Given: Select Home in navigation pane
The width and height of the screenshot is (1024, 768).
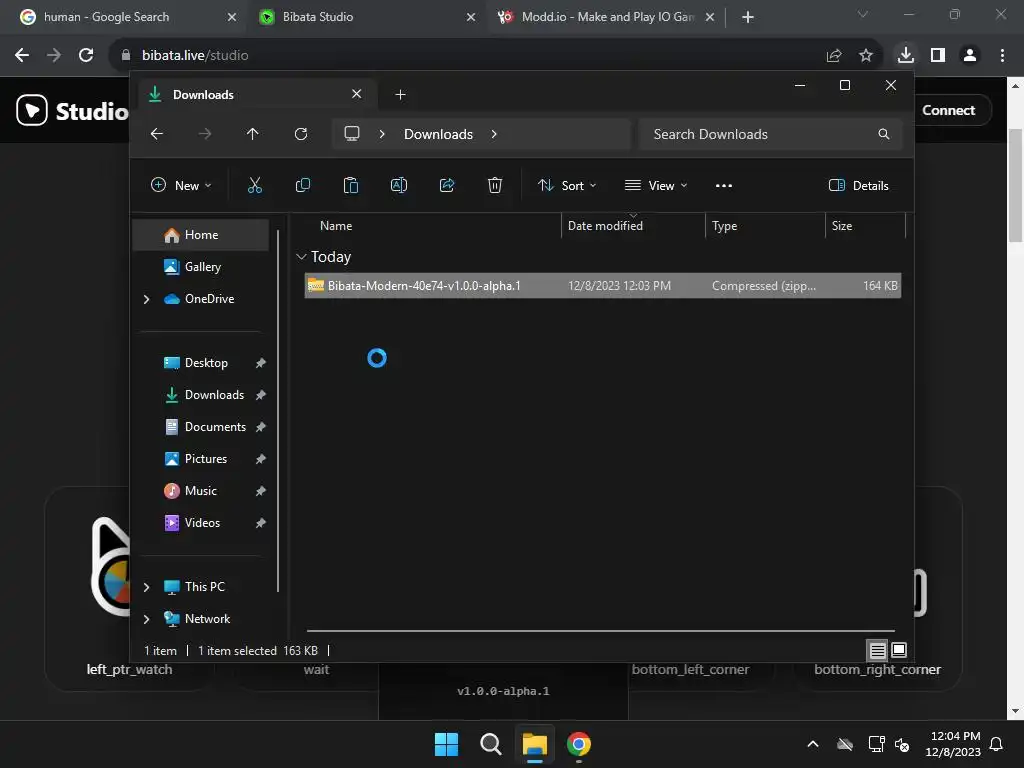Looking at the screenshot, I should coord(201,235).
